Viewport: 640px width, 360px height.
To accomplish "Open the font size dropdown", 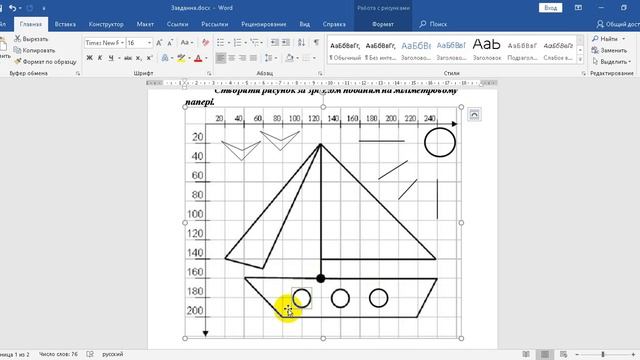I will [x=149, y=42].
